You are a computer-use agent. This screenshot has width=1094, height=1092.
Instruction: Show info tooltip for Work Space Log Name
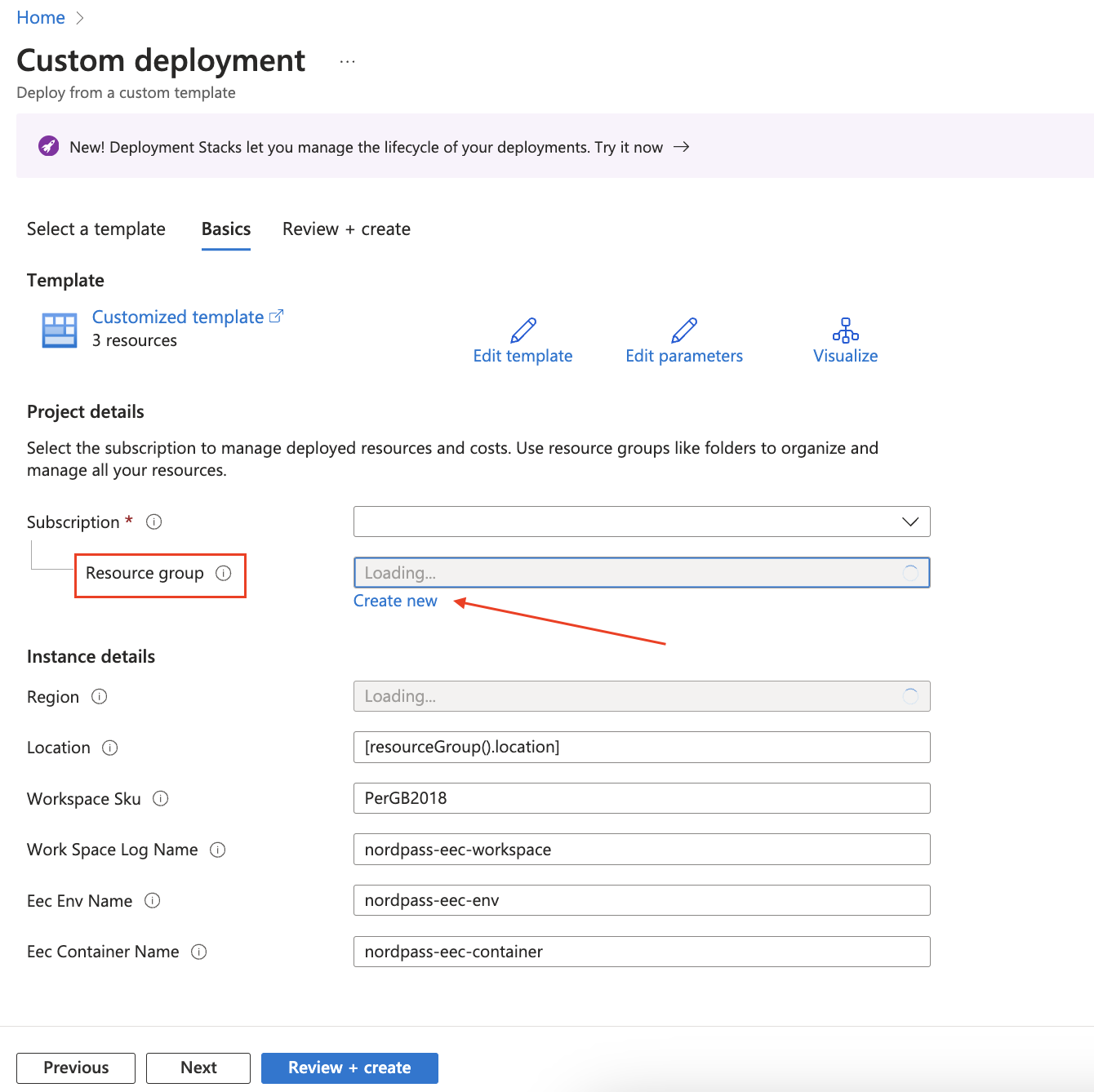pyautogui.click(x=218, y=850)
